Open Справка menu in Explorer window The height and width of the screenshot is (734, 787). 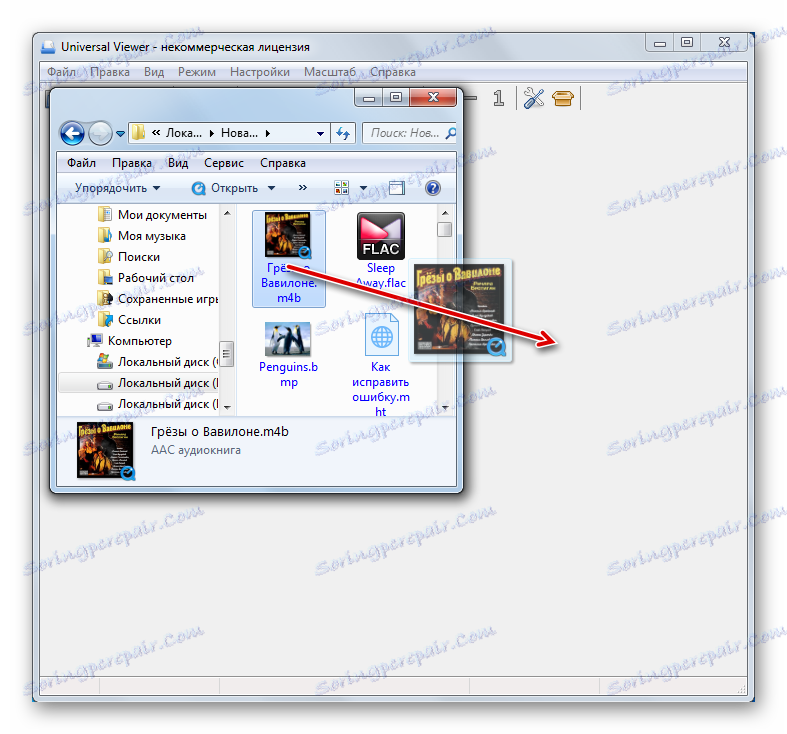pyautogui.click(x=283, y=163)
